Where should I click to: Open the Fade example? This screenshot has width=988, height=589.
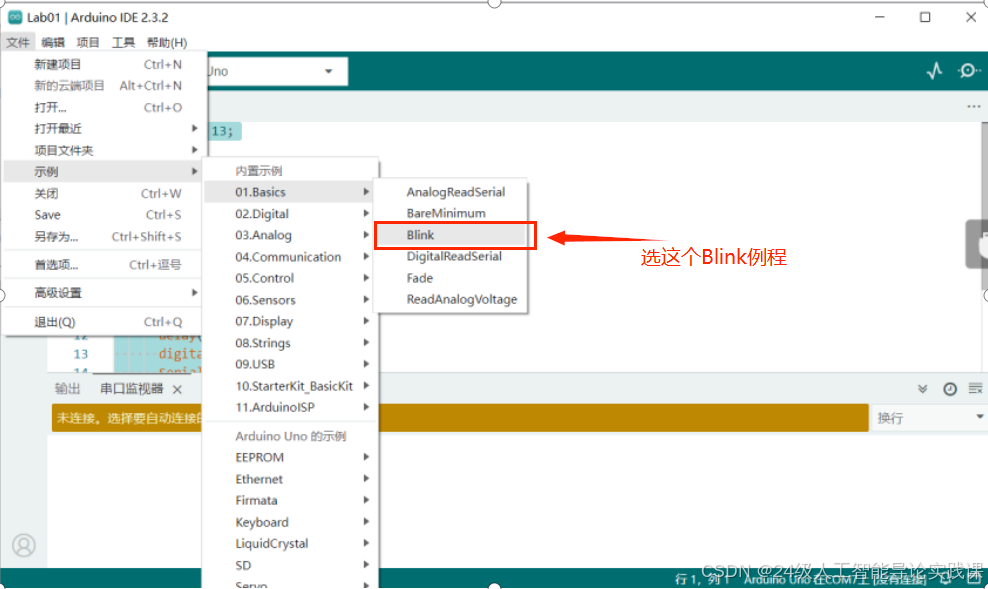451,278
